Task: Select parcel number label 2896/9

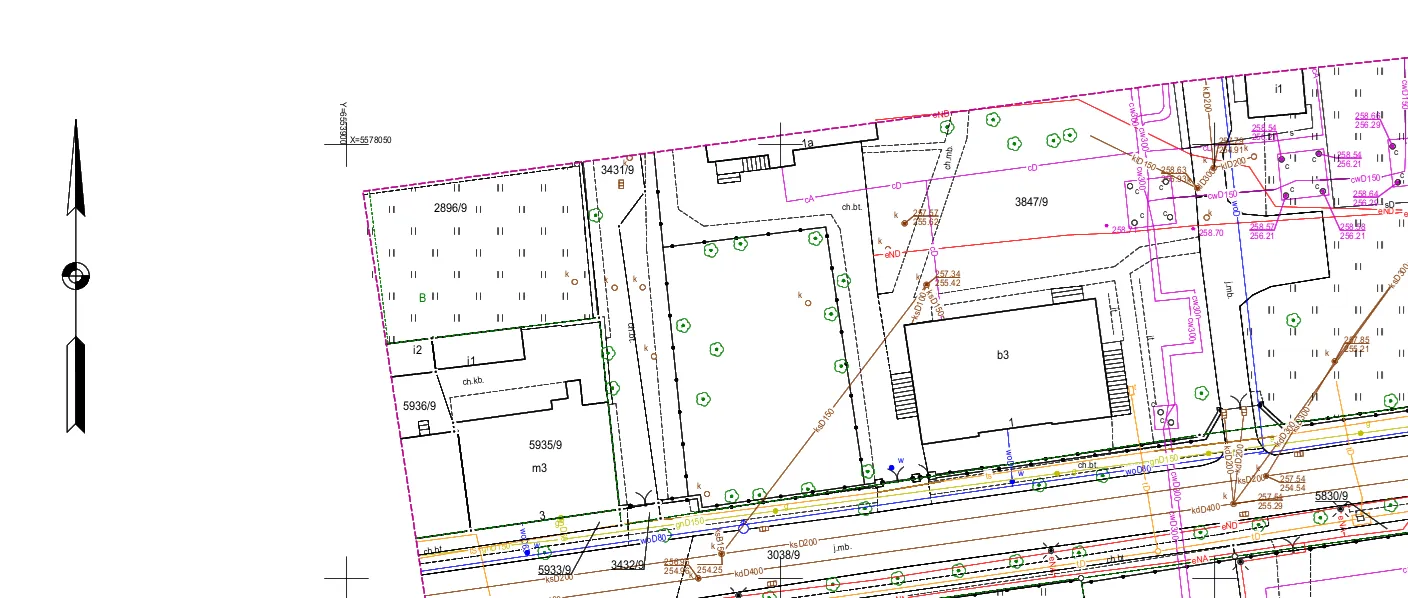Action: point(450,208)
